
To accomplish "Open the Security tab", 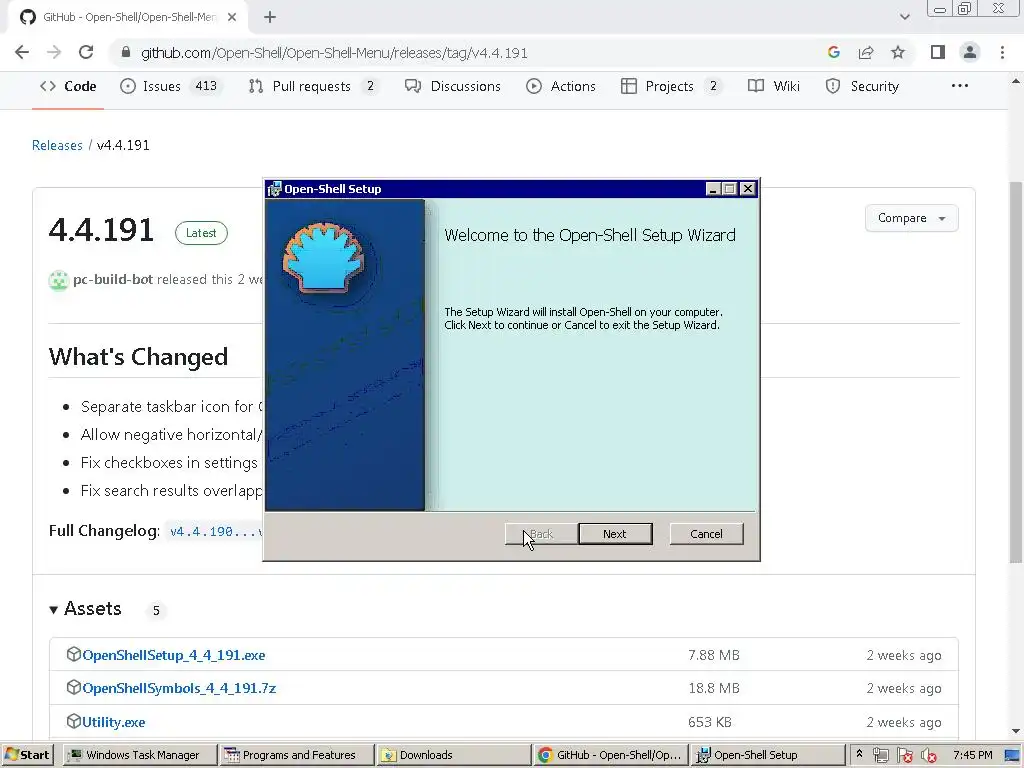I will (x=862, y=86).
